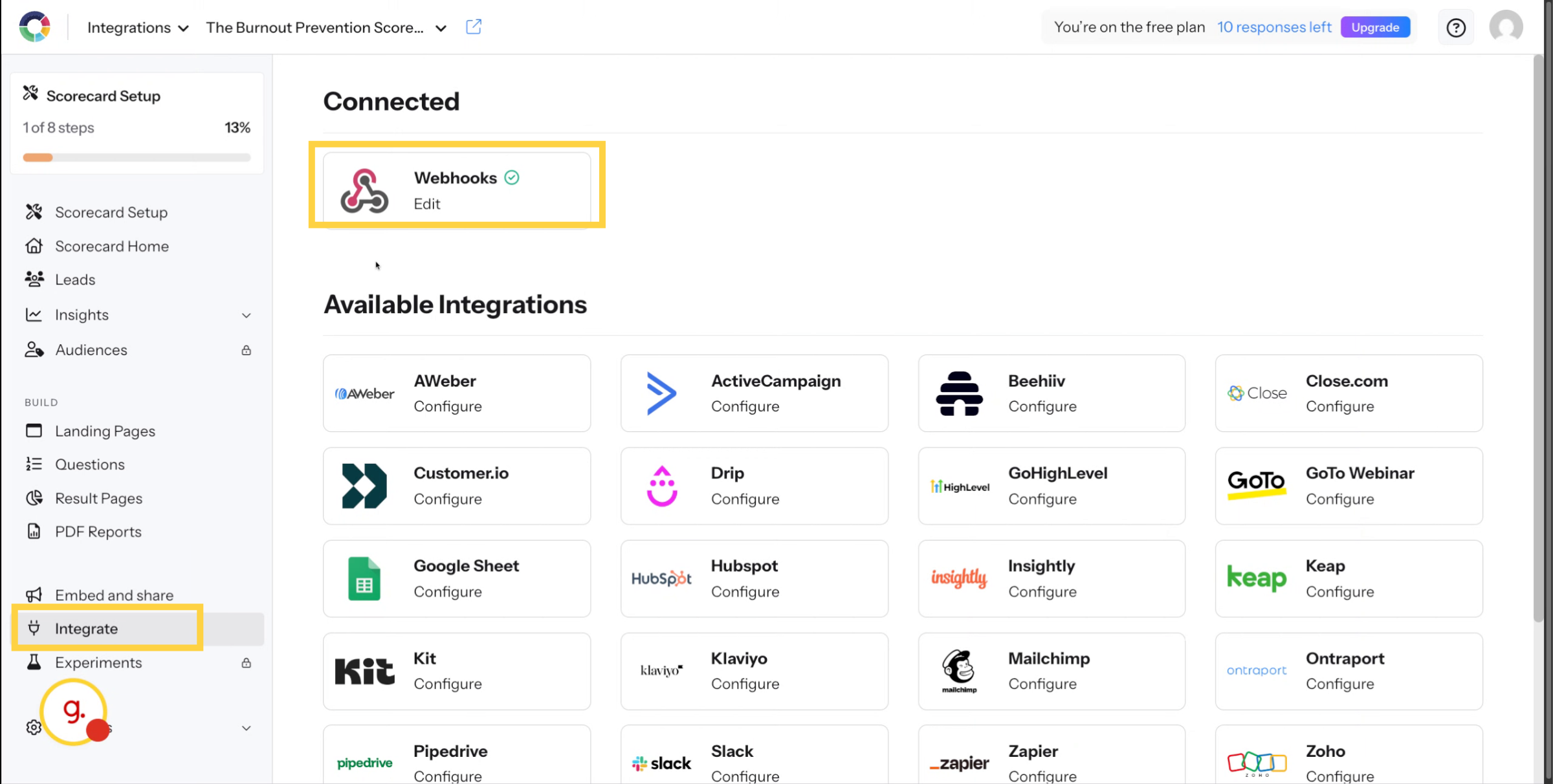Click the Insightly logo

959,578
